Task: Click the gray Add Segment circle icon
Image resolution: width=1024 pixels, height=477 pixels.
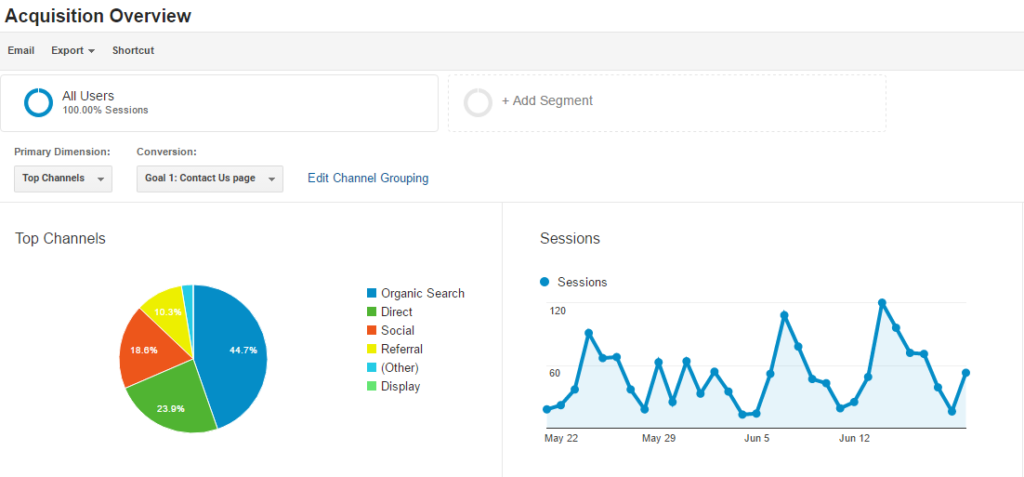Action: (478, 103)
